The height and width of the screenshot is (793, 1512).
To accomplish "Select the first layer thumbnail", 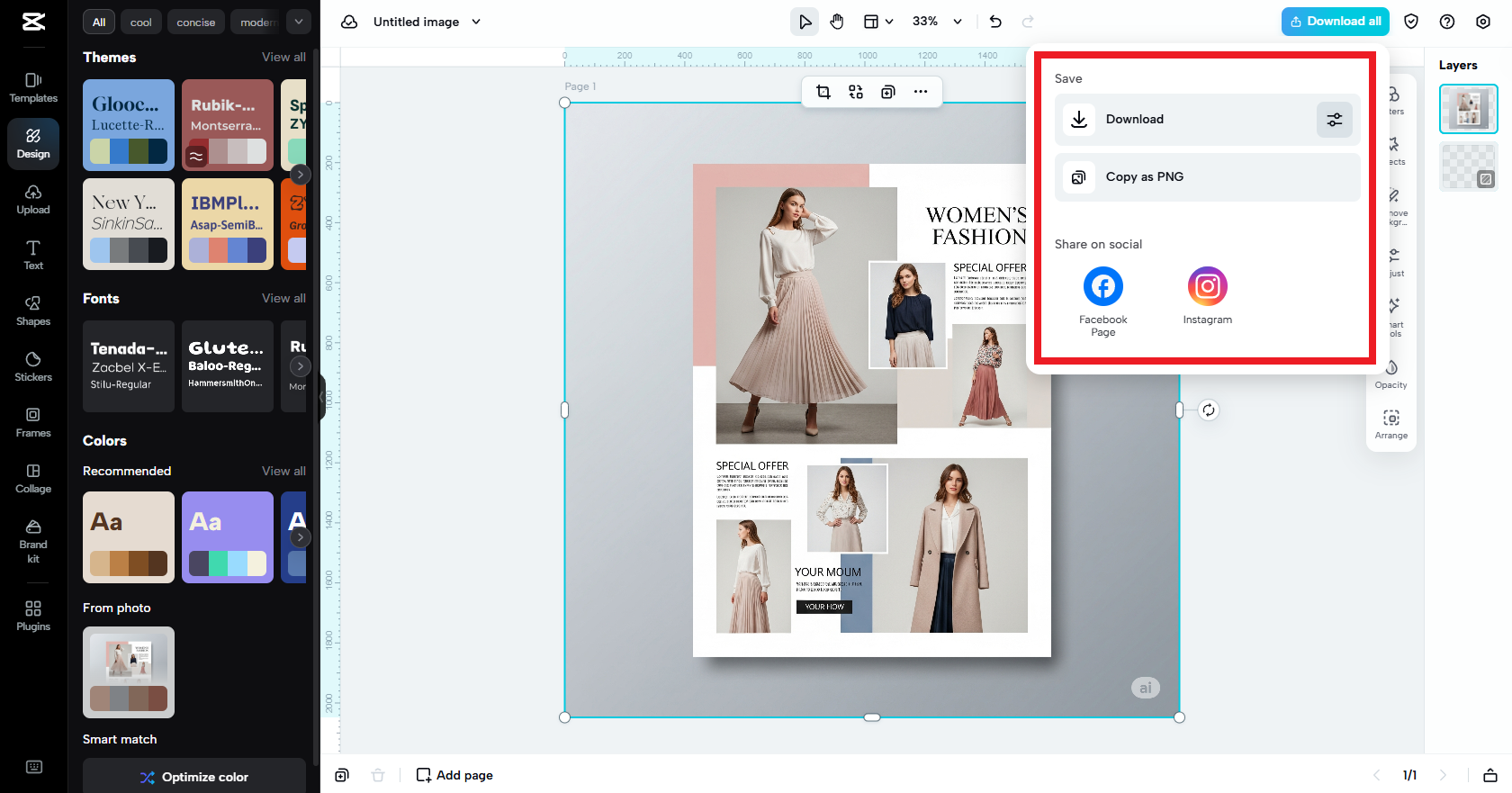I will (1468, 109).
